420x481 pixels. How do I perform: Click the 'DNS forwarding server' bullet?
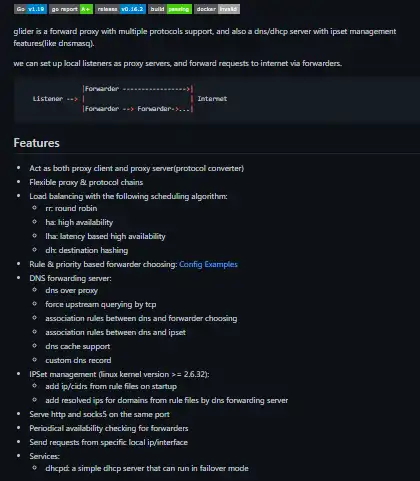click(70, 278)
